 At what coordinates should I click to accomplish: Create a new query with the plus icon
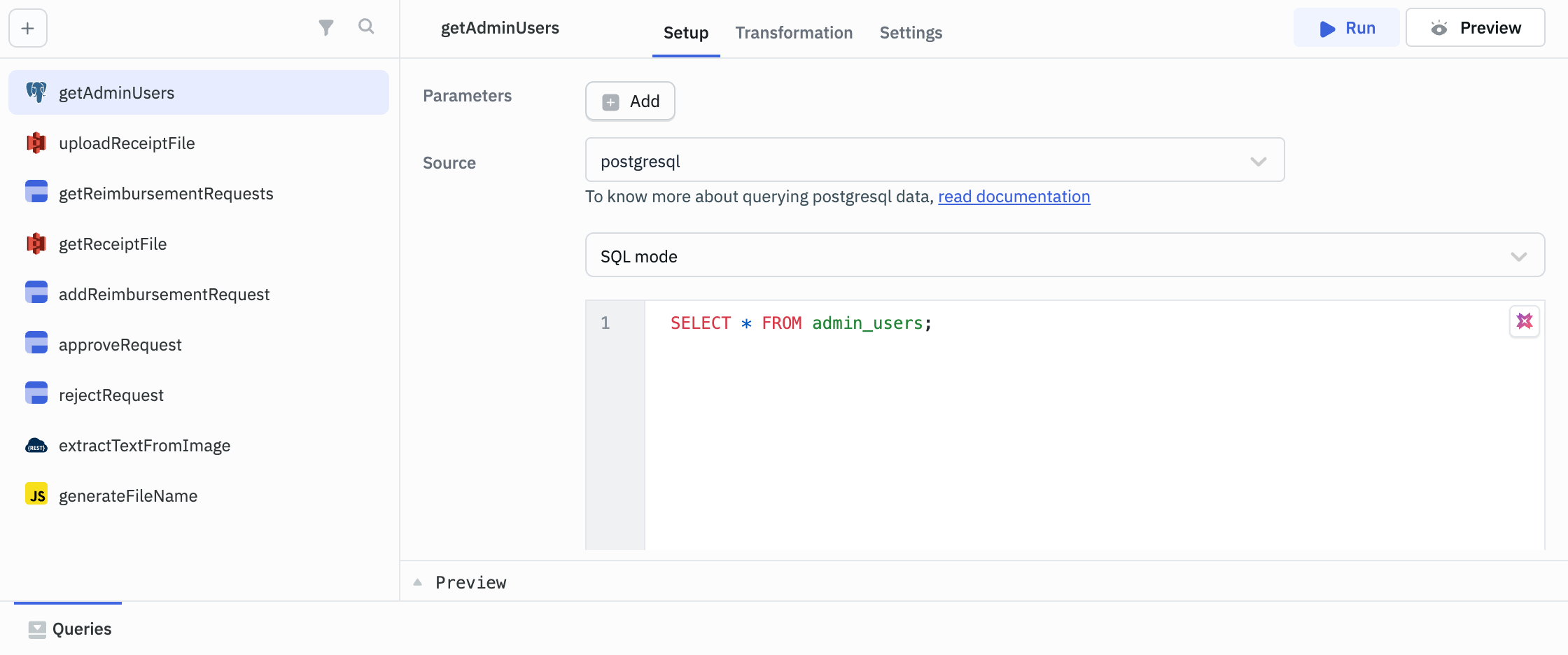click(27, 28)
